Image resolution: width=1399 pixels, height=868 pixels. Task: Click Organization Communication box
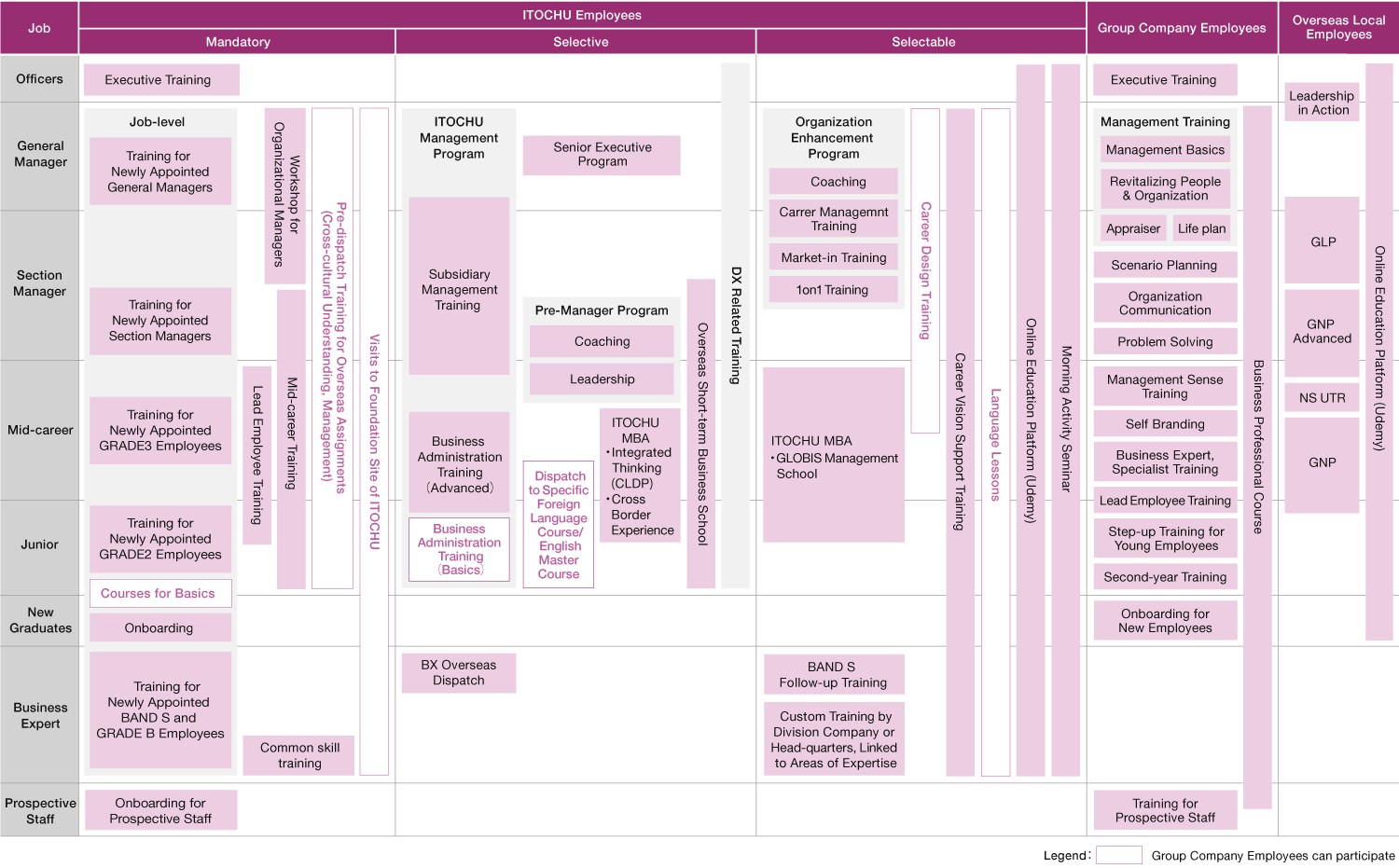coord(1165,303)
